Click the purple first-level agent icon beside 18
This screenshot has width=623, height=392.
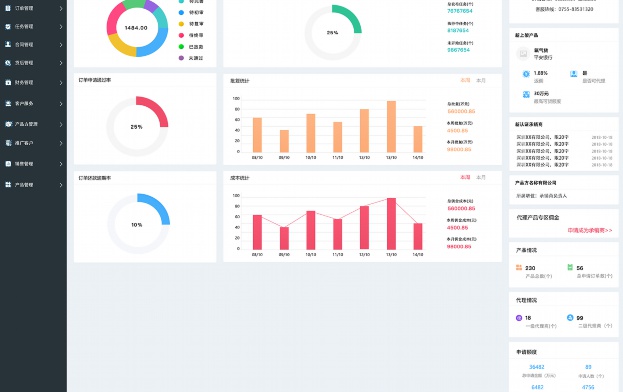click(x=519, y=318)
